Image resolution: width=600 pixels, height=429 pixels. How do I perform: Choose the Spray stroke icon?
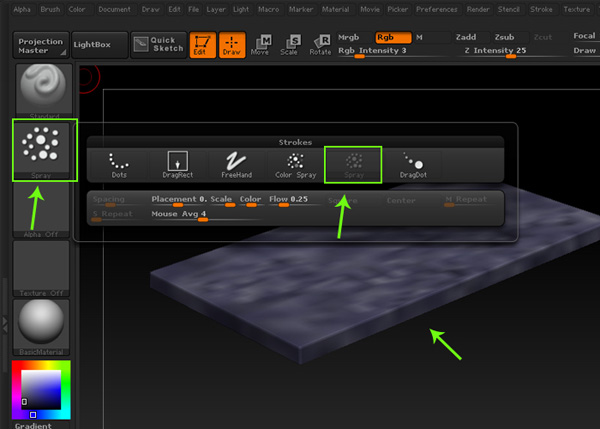(353, 165)
